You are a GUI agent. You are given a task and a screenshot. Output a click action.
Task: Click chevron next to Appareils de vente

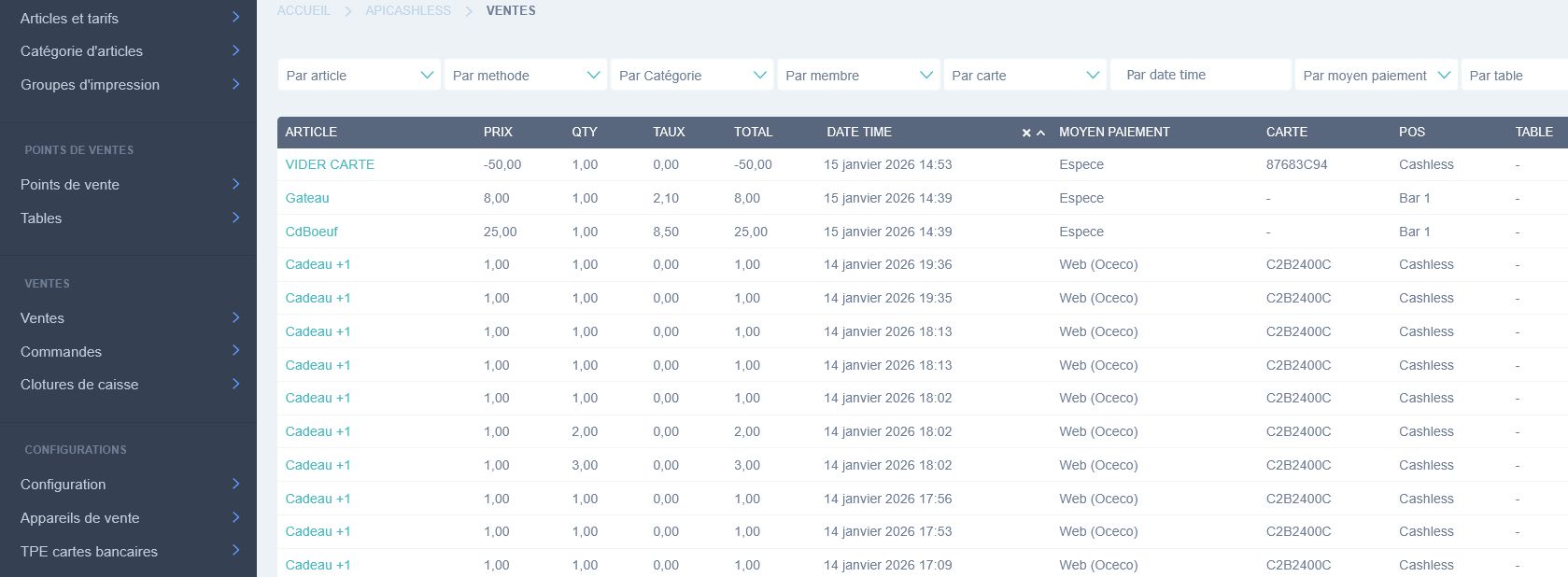pyautogui.click(x=235, y=517)
